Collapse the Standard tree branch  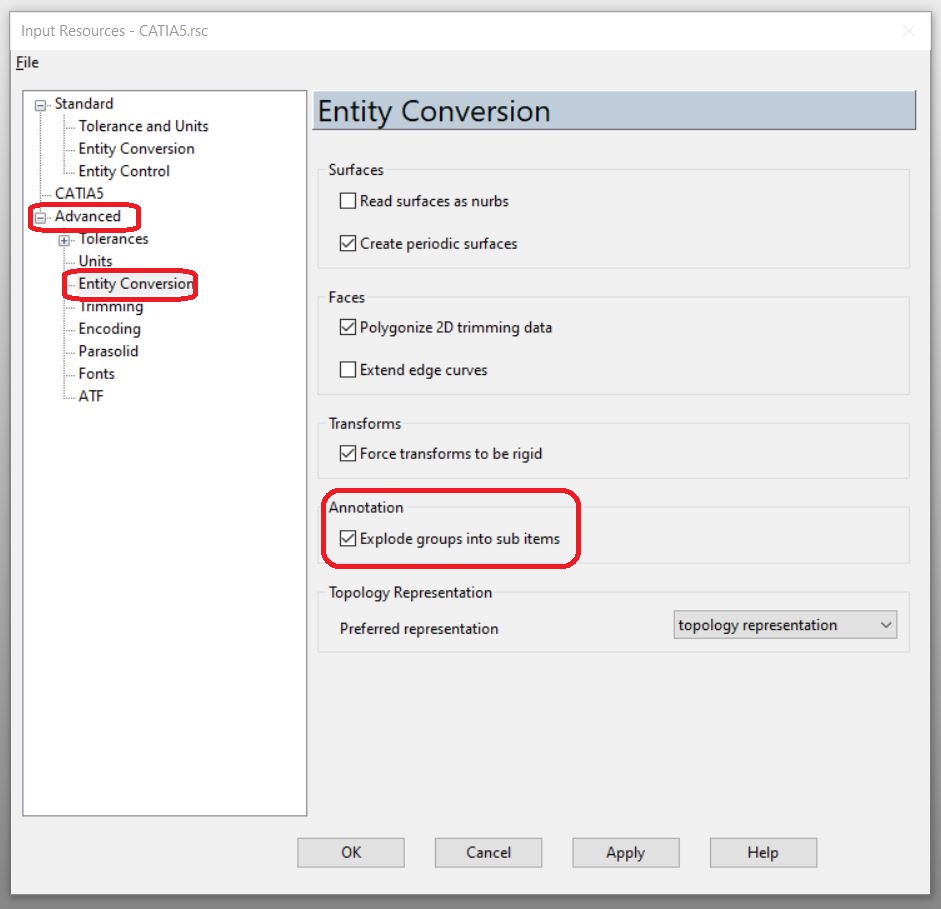[38, 103]
